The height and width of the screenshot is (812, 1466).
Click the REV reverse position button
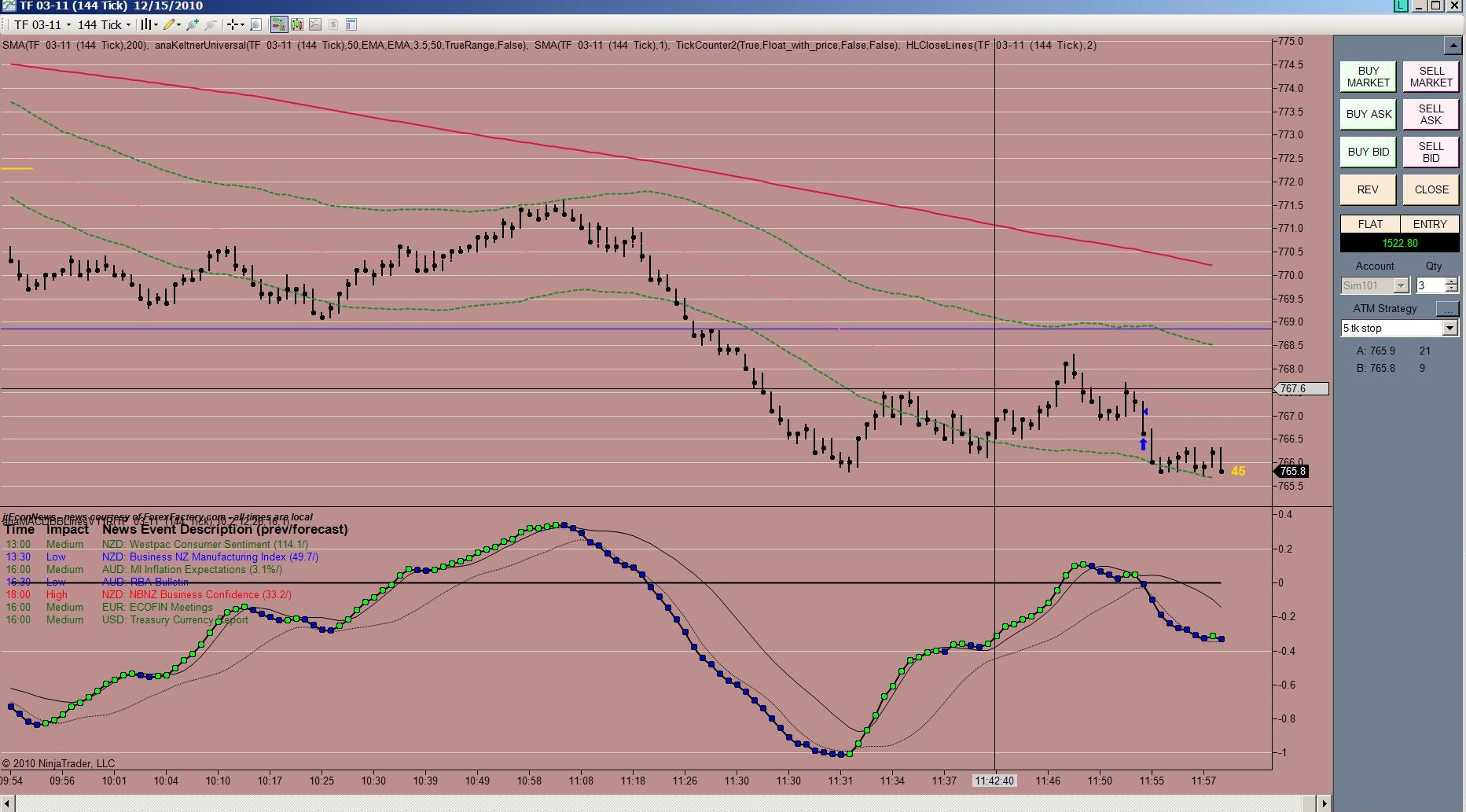pos(1368,189)
